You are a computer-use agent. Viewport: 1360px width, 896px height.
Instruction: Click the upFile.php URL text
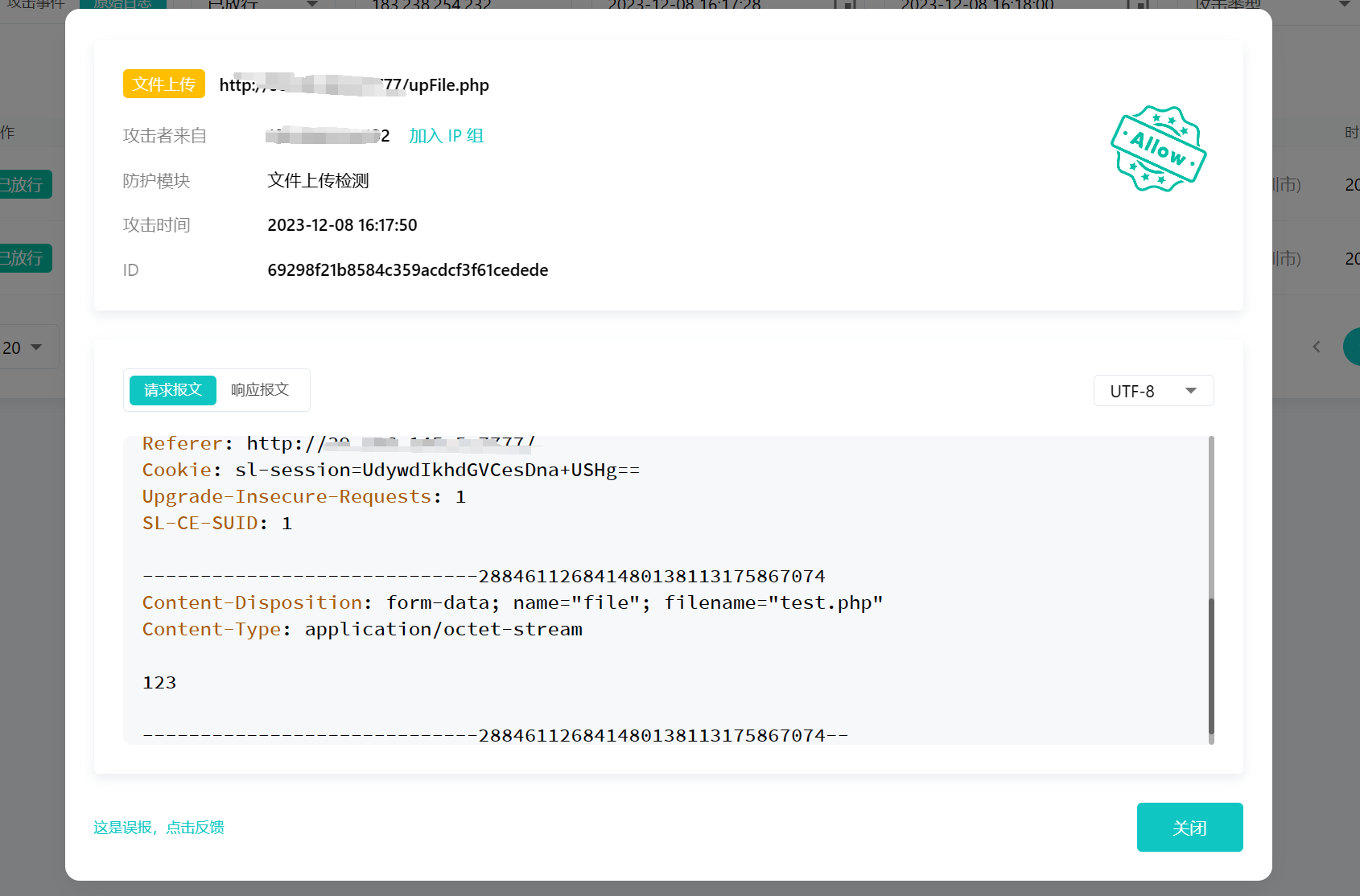354,85
